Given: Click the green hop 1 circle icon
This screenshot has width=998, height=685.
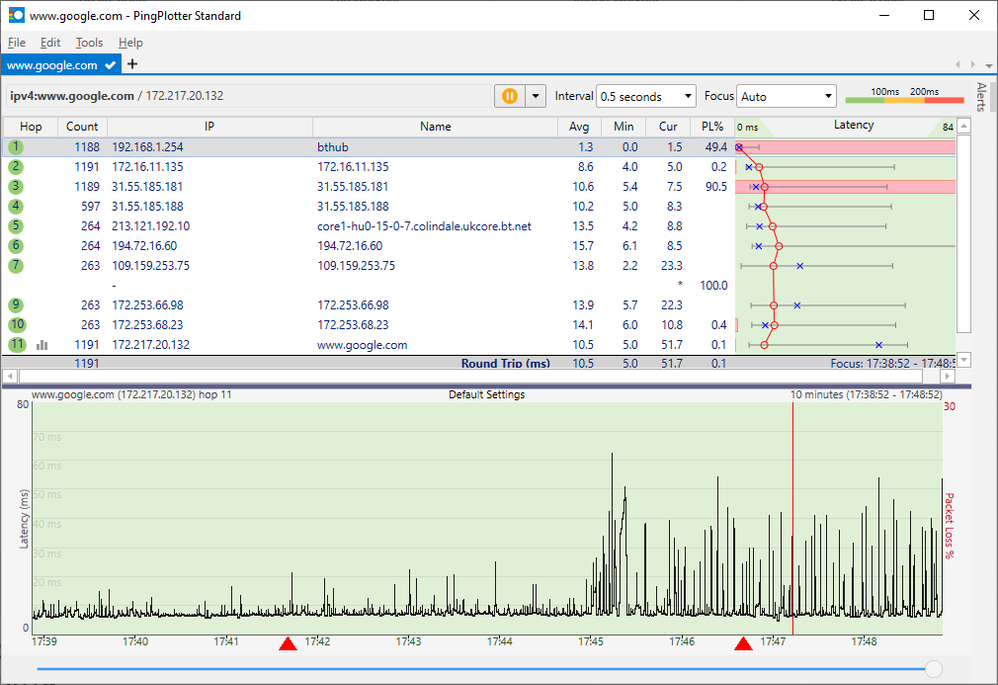Looking at the screenshot, I should (x=16, y=147).
